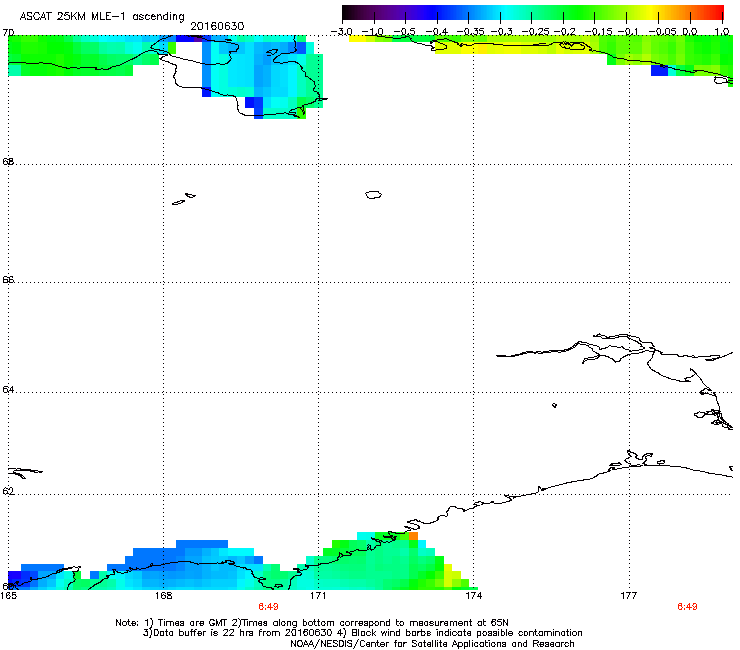Click the longitude label "174"

(x=473, y=596)
